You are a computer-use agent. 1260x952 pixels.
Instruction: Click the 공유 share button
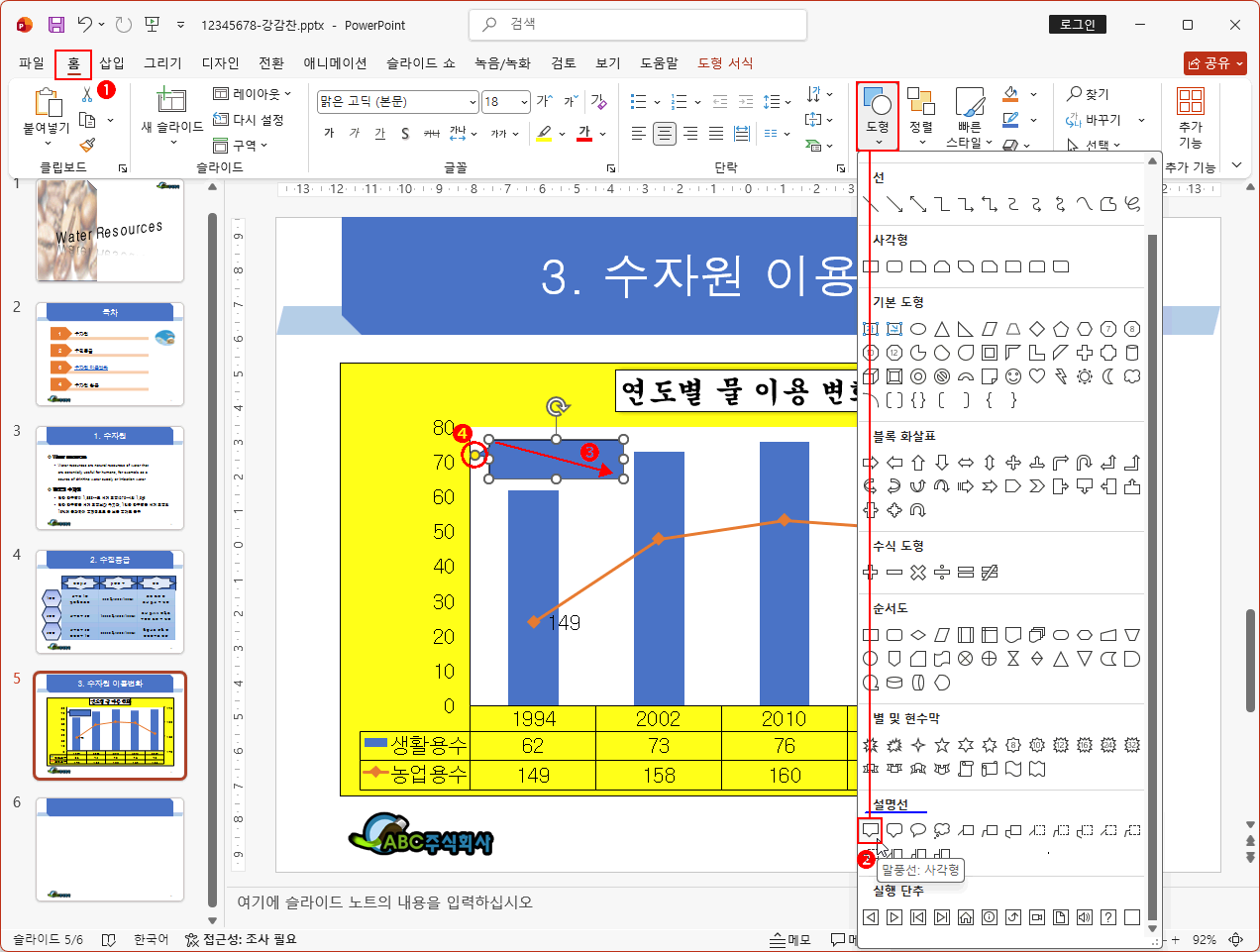click(1214, 63)
